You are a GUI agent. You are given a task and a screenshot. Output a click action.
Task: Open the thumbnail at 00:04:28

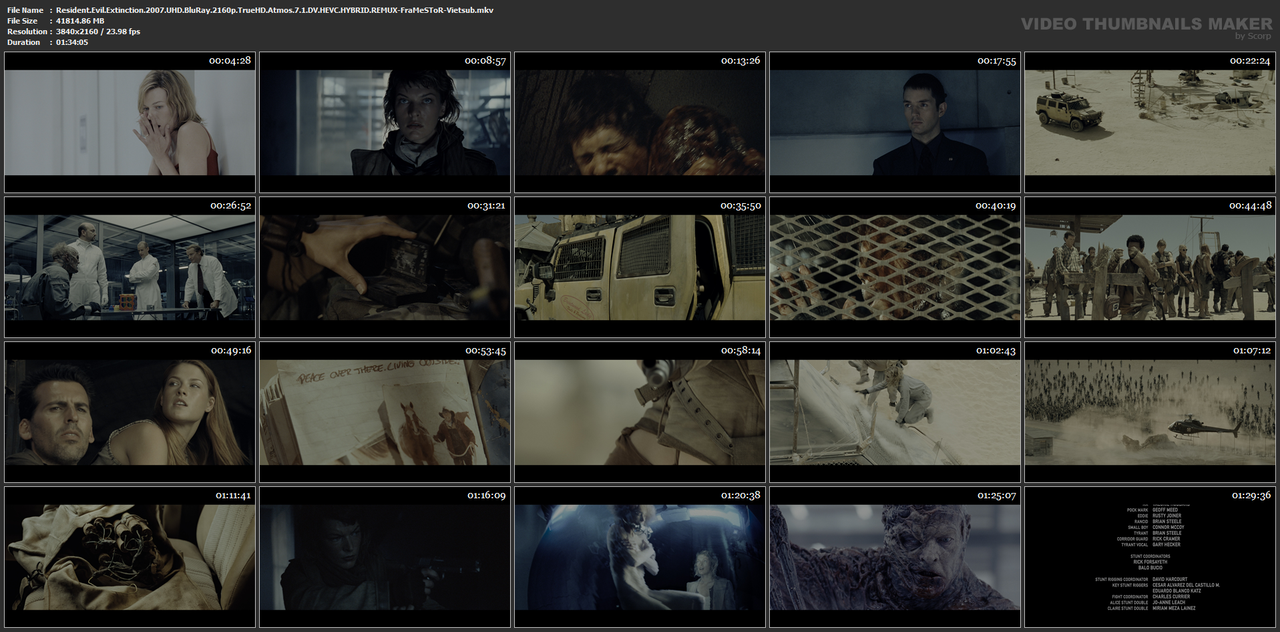coord(130,122)
